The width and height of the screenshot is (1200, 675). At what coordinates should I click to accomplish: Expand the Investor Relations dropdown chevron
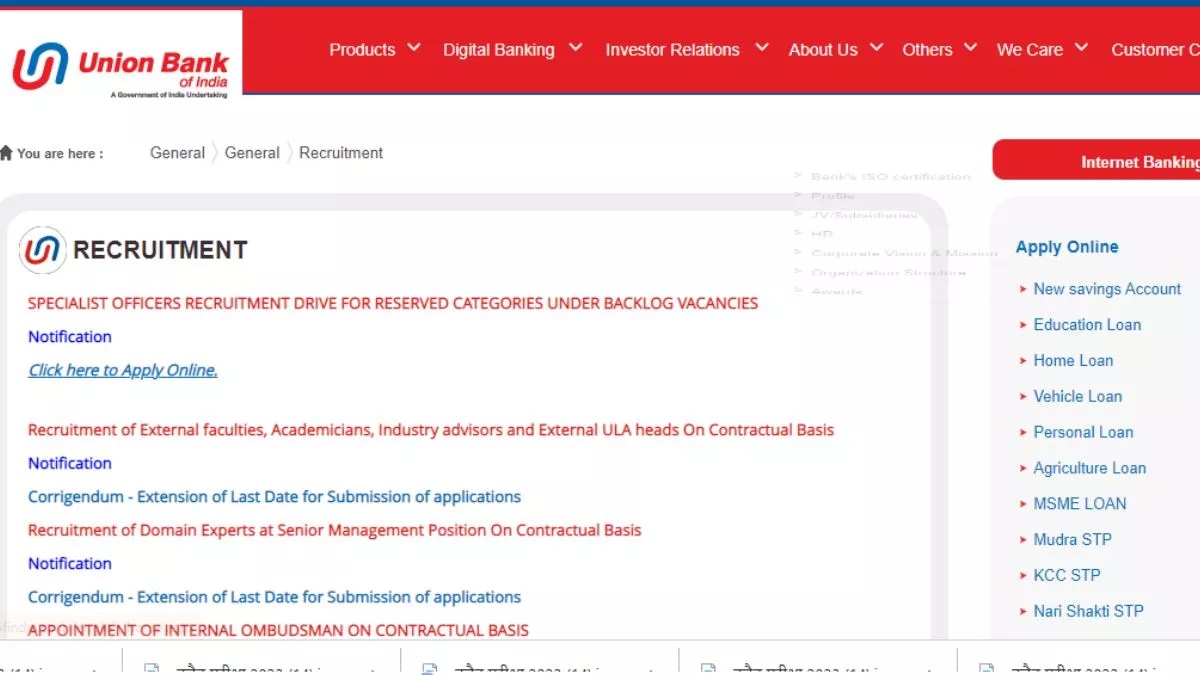(761, 48)
